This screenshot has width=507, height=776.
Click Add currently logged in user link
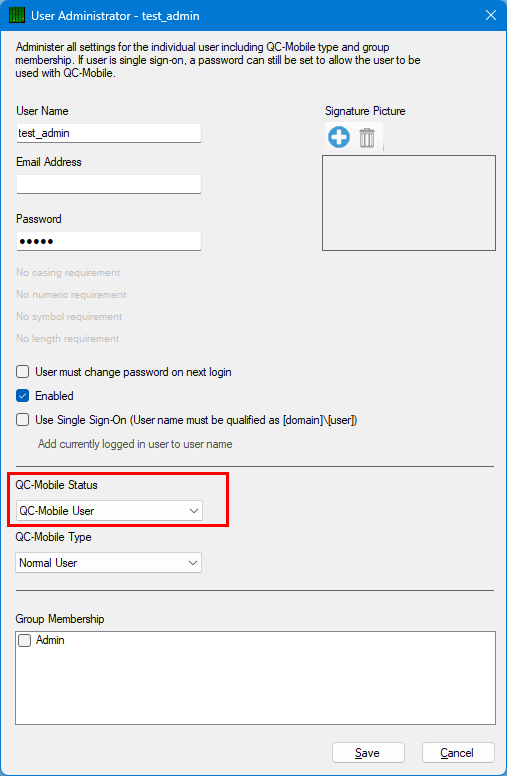click(135, 444)
